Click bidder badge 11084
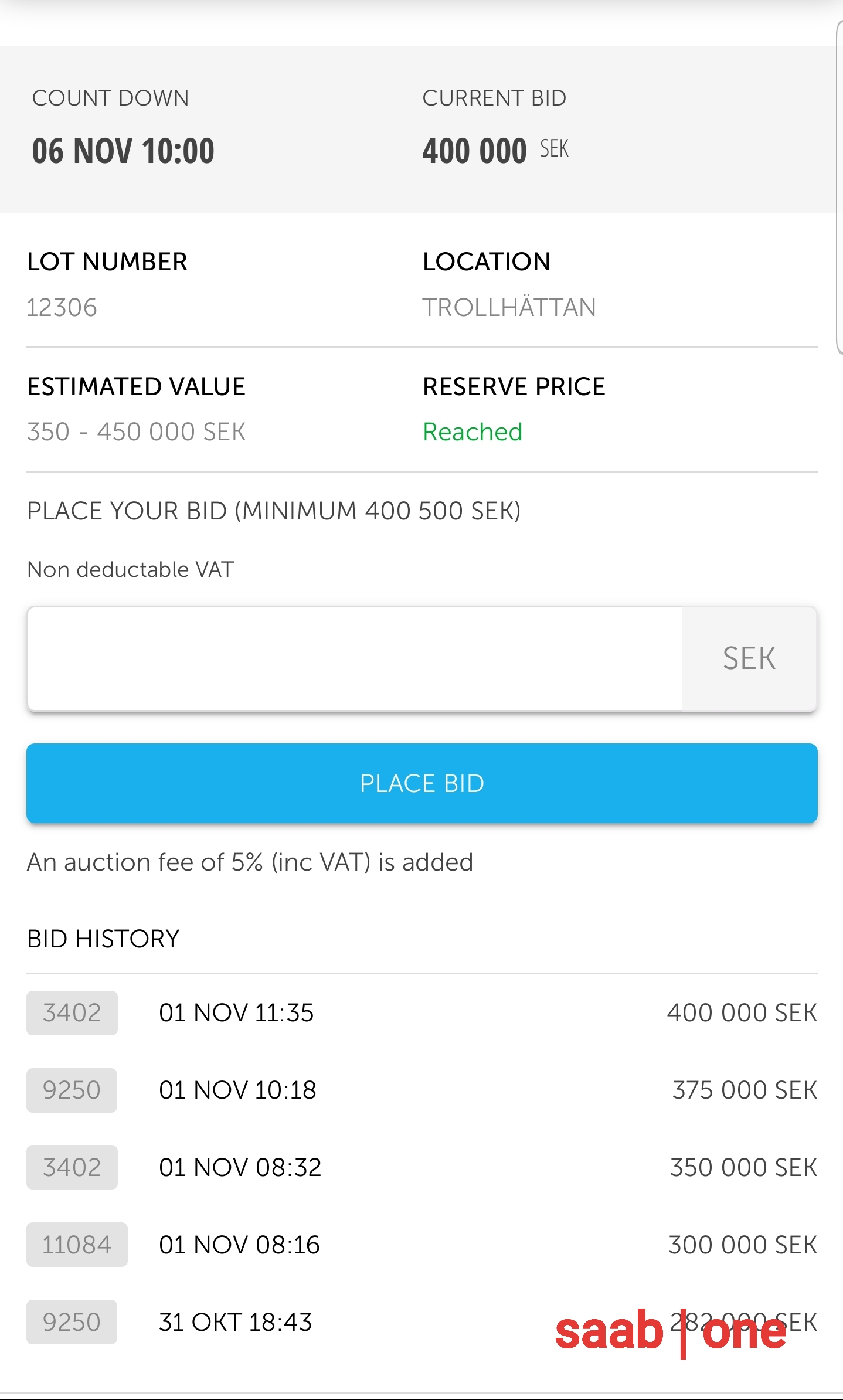 [77, 1245]
